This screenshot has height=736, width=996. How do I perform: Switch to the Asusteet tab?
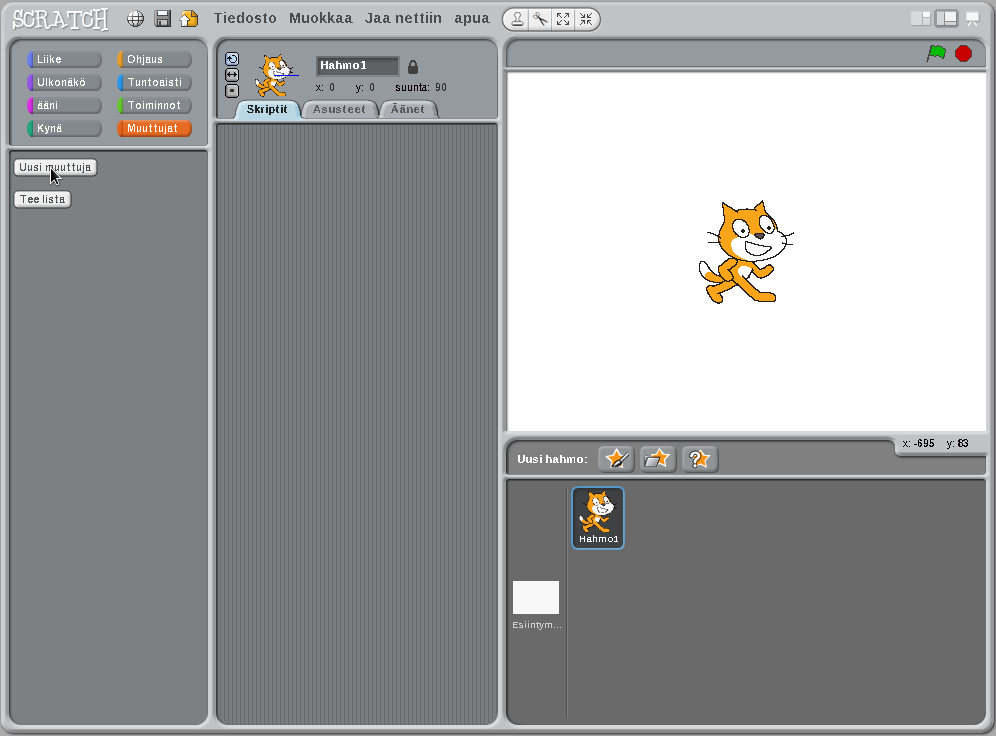[x=339, y=109]
